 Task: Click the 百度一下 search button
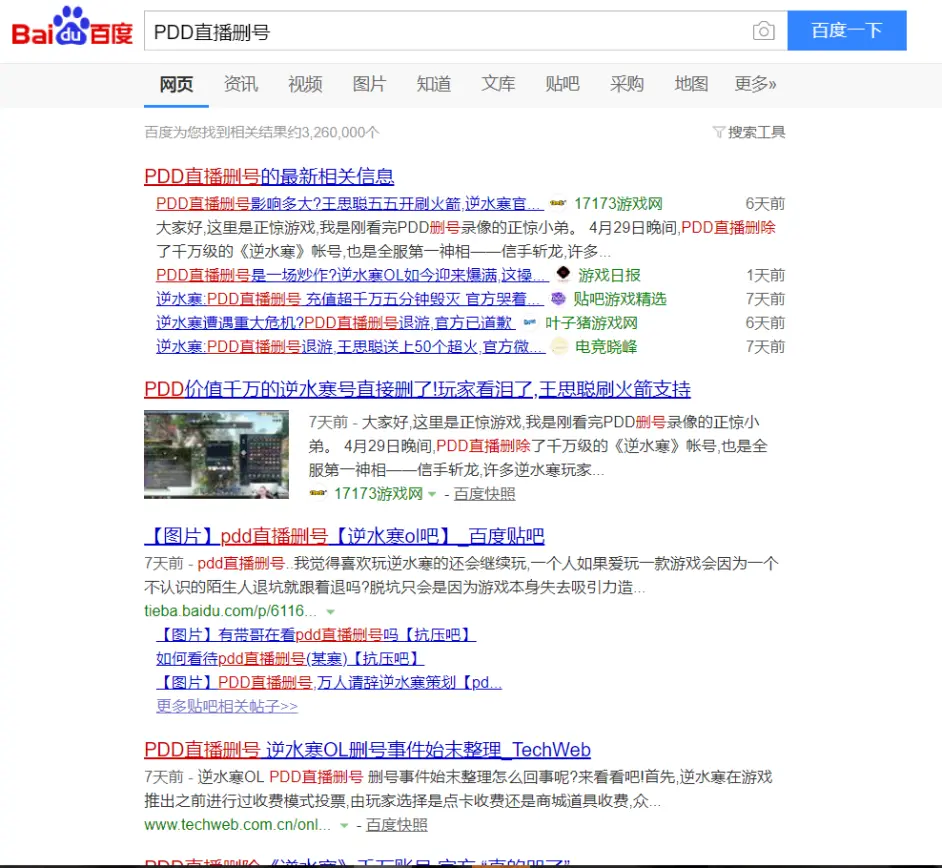click(846, 30)
